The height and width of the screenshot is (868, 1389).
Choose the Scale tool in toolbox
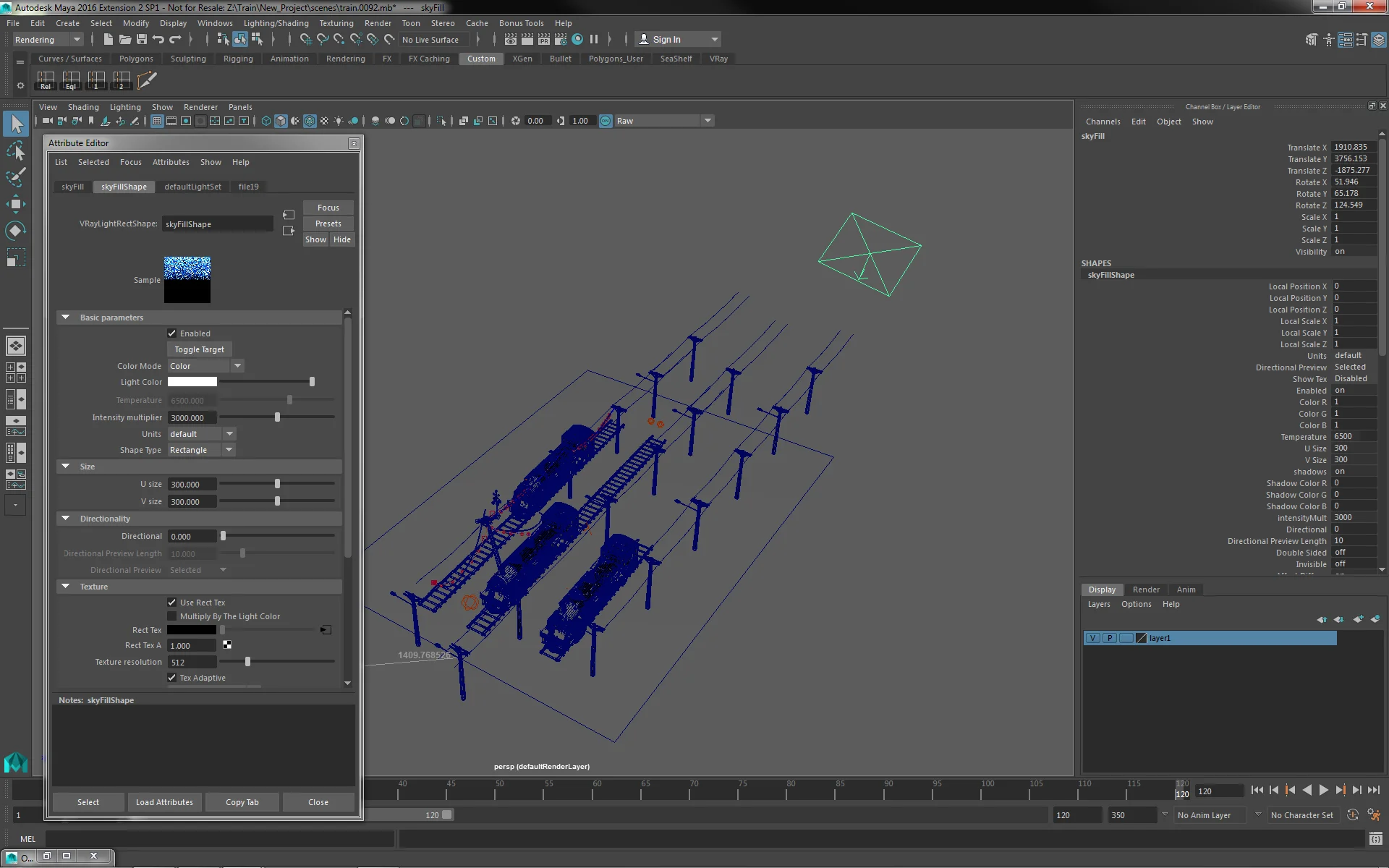click(x=16, y=258)
